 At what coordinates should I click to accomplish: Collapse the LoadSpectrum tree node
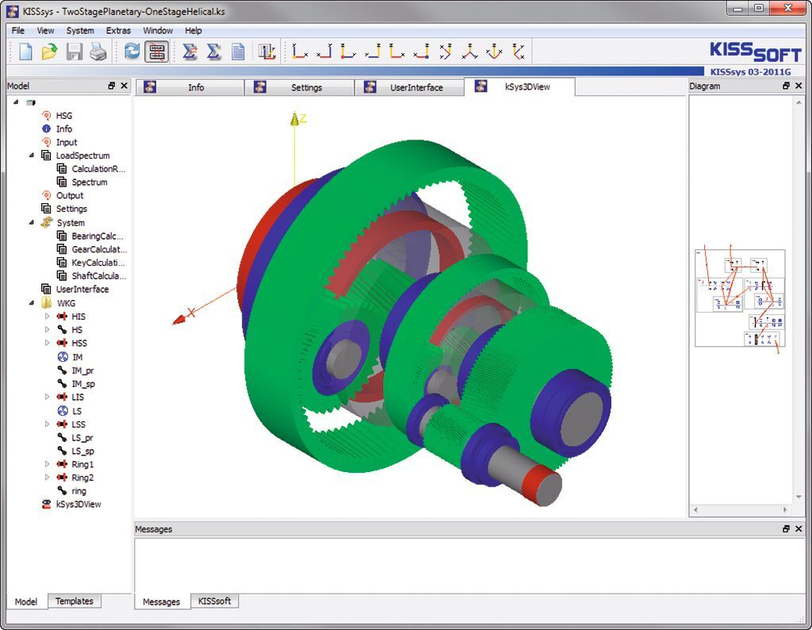pyautogui.click(x=32, y=155)
